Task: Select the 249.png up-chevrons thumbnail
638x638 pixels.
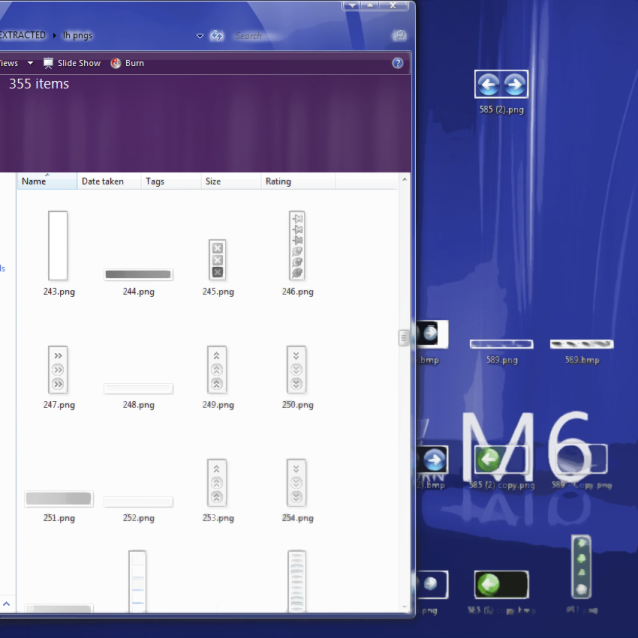Action: point(217,370)
